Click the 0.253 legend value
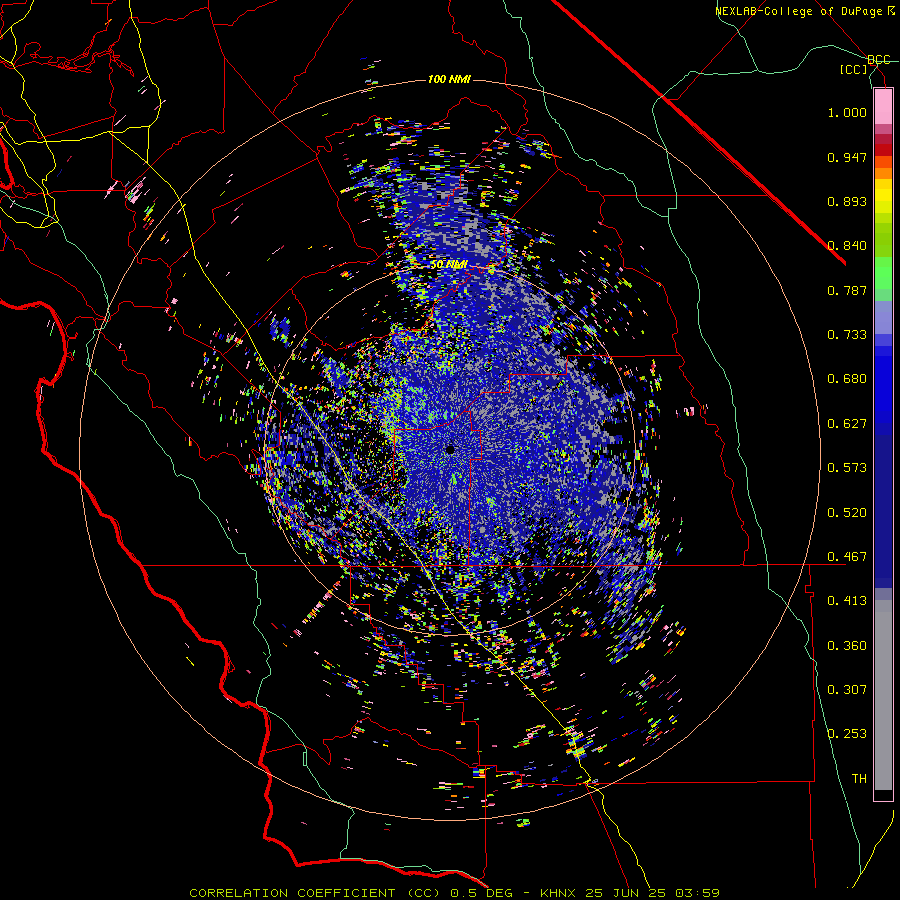Screen dimensions: 900x900 (847, 734)
